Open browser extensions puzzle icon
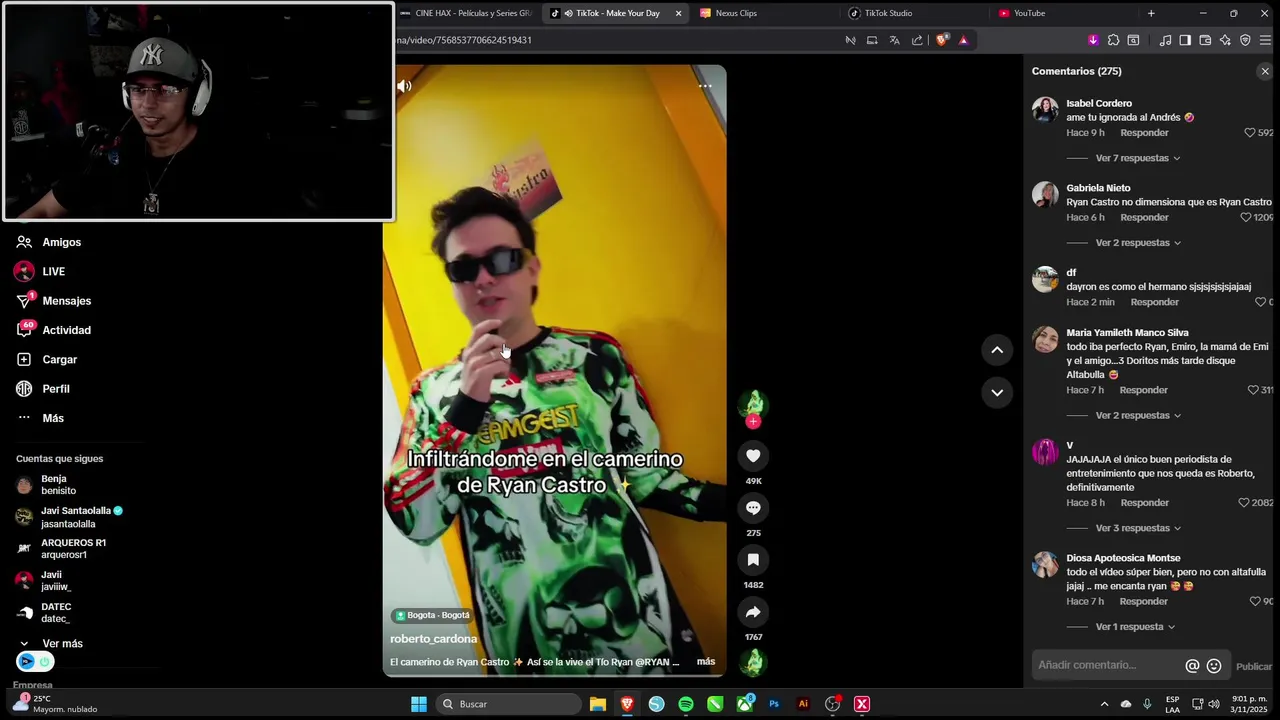Screen dimensions: 1280x720 click(x=1113, y=40)
